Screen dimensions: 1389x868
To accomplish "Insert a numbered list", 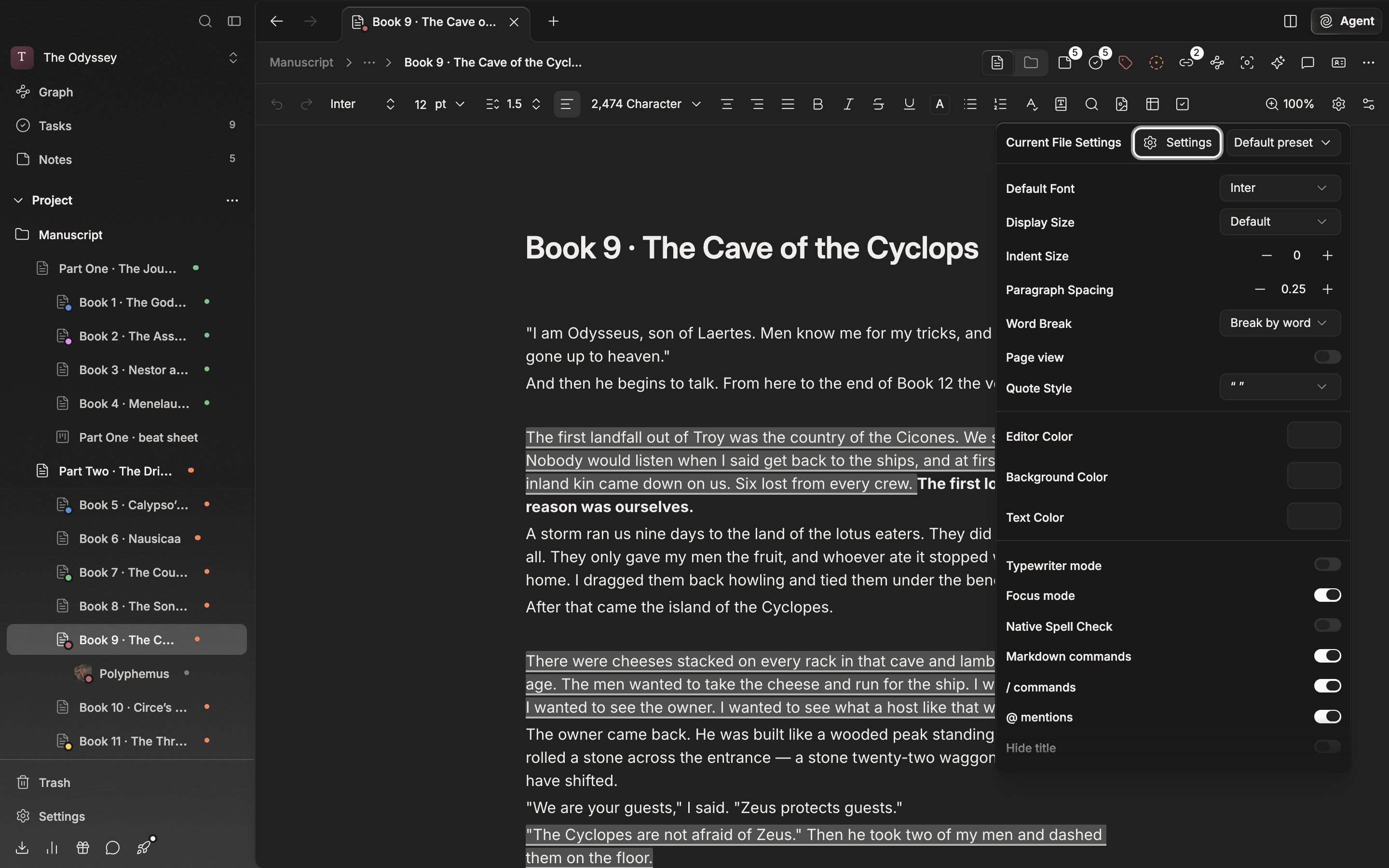I will pos(1000,104).
